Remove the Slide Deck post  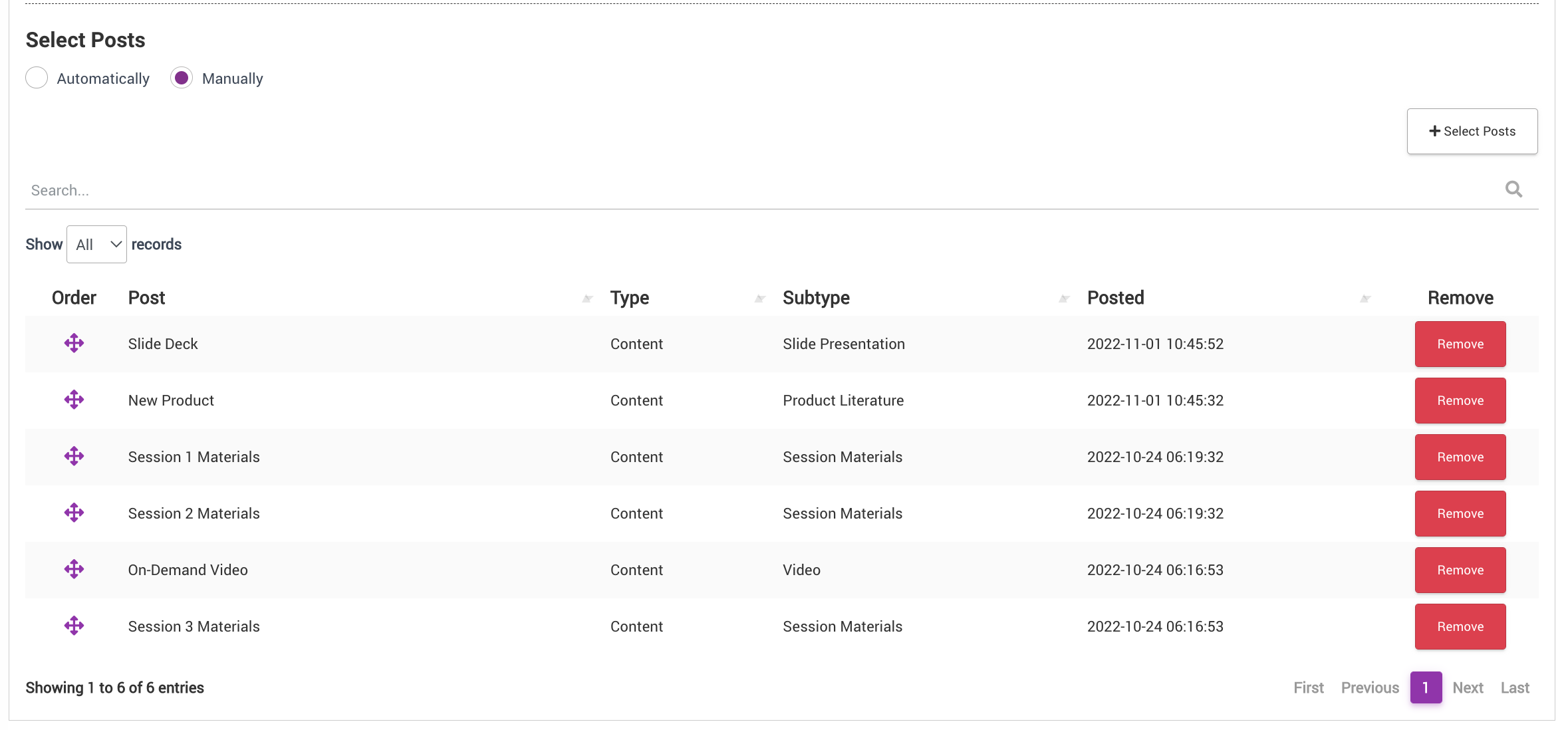coord(1460,344)
